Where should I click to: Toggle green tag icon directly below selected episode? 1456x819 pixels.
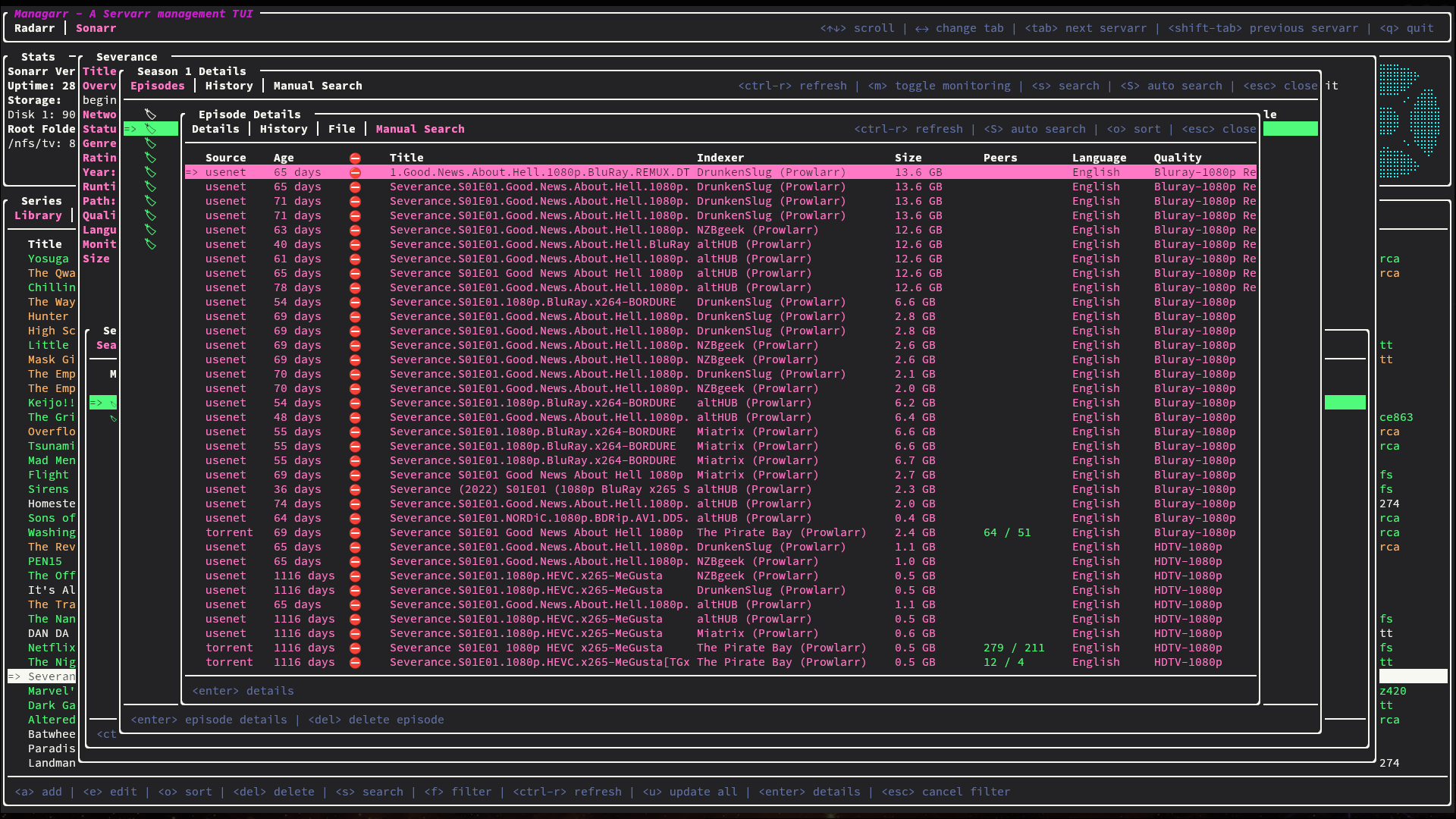click(150, 143)
